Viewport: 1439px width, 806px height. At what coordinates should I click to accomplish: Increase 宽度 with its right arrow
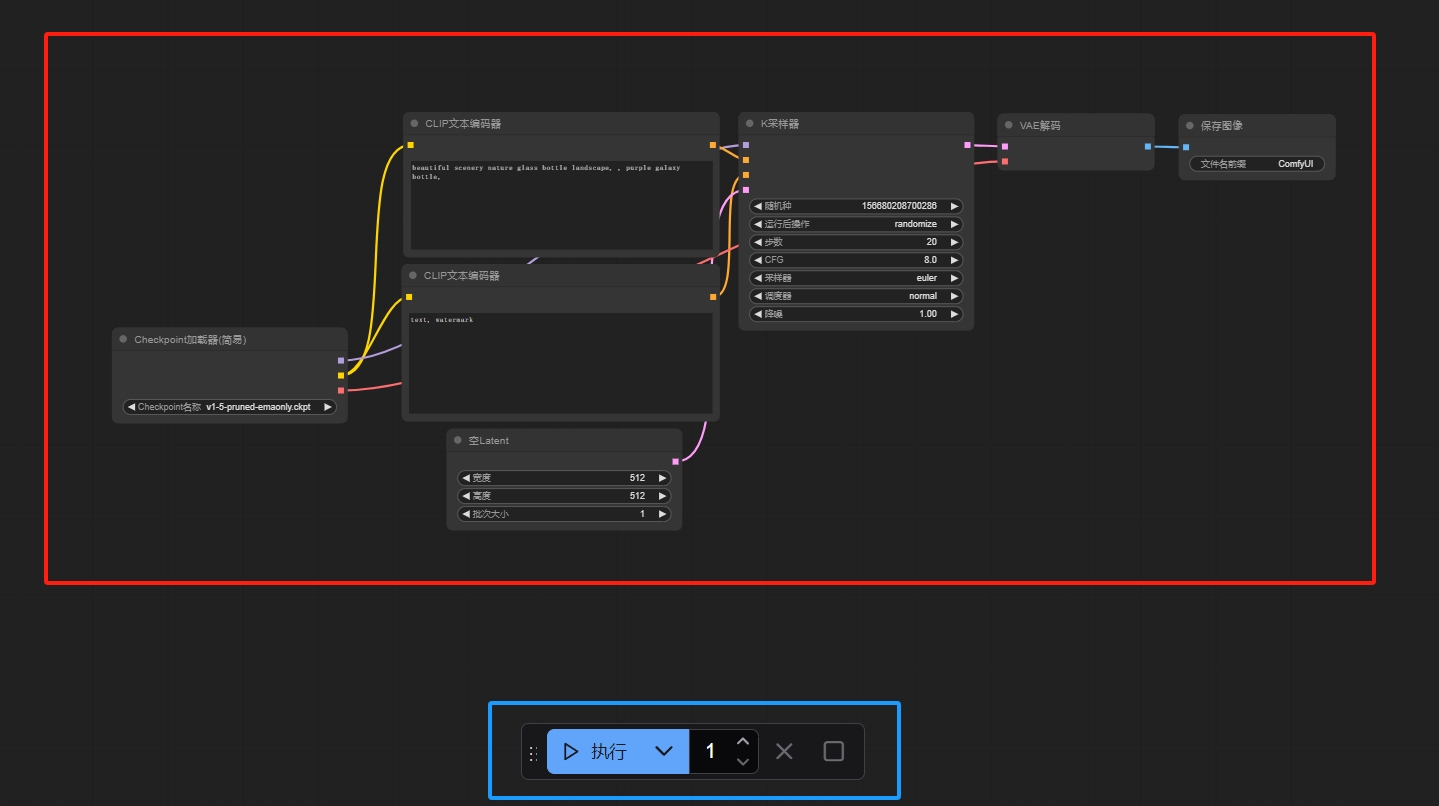[662, 478]
